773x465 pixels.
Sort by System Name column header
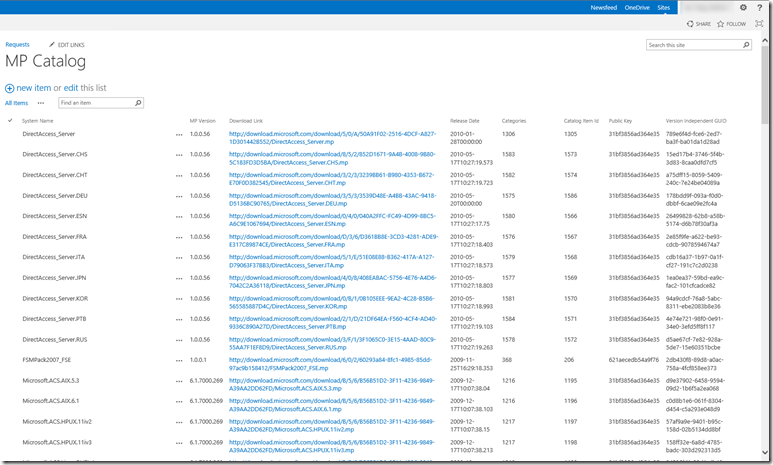click(37, 121)
